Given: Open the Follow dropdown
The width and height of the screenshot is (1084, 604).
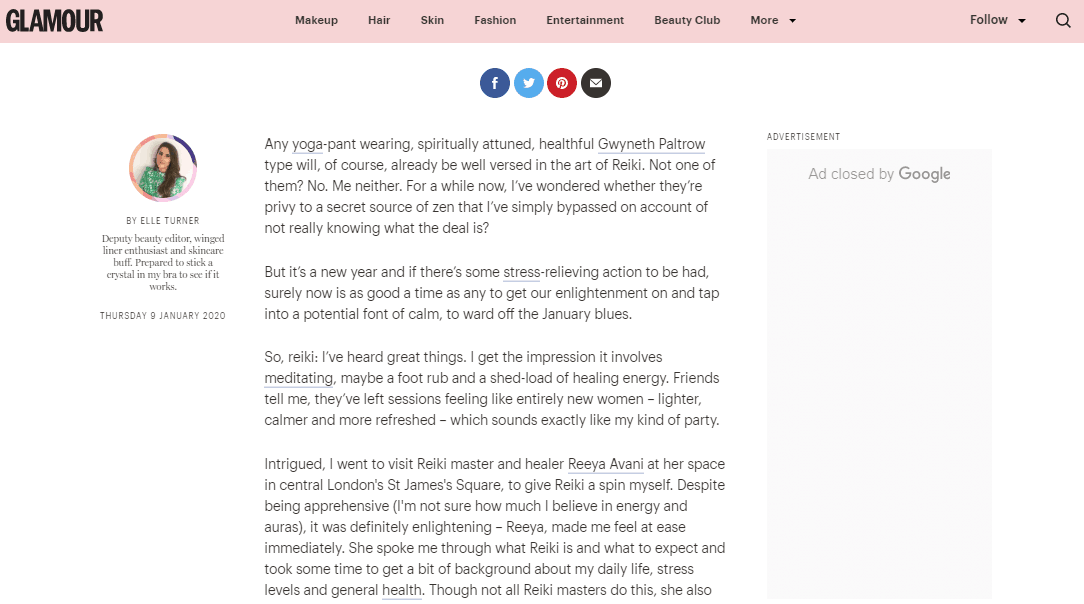Looking at the screenshot, I should click(x=997, y=20).
